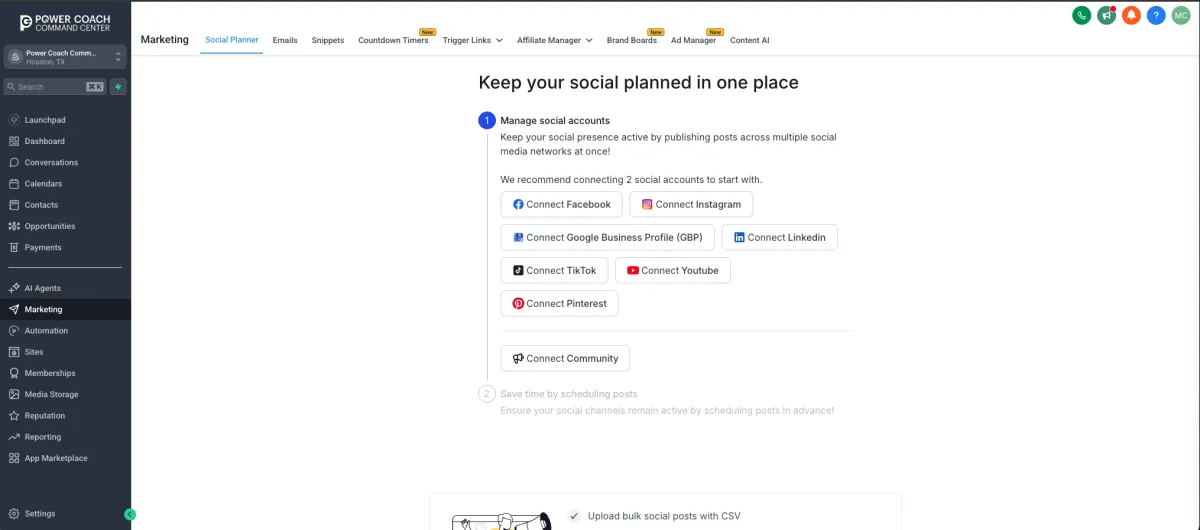Viewport: 1200px width, 530px height.
Task: Click the Connect Youtube button
Action: pos(673,270)
